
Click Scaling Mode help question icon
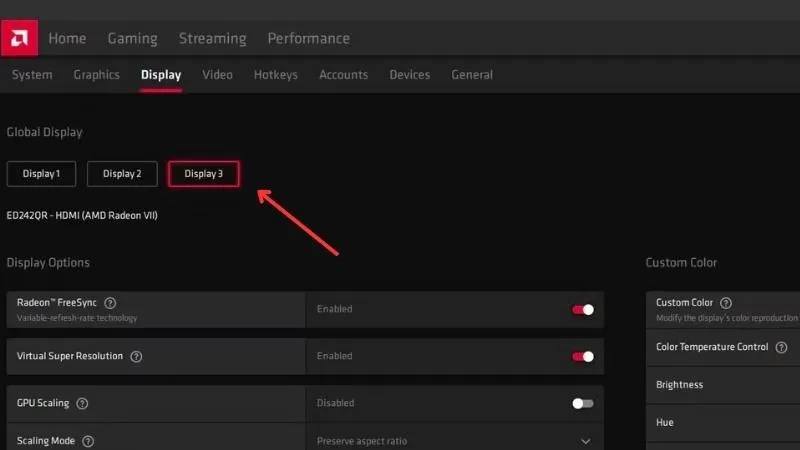point(88,440)
